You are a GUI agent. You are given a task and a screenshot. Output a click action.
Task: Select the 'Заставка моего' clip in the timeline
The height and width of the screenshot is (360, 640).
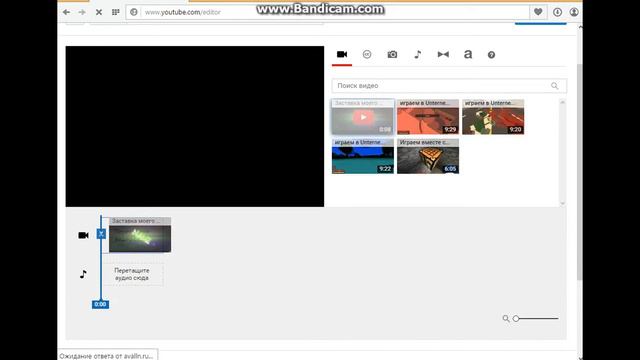click(140, 235)
